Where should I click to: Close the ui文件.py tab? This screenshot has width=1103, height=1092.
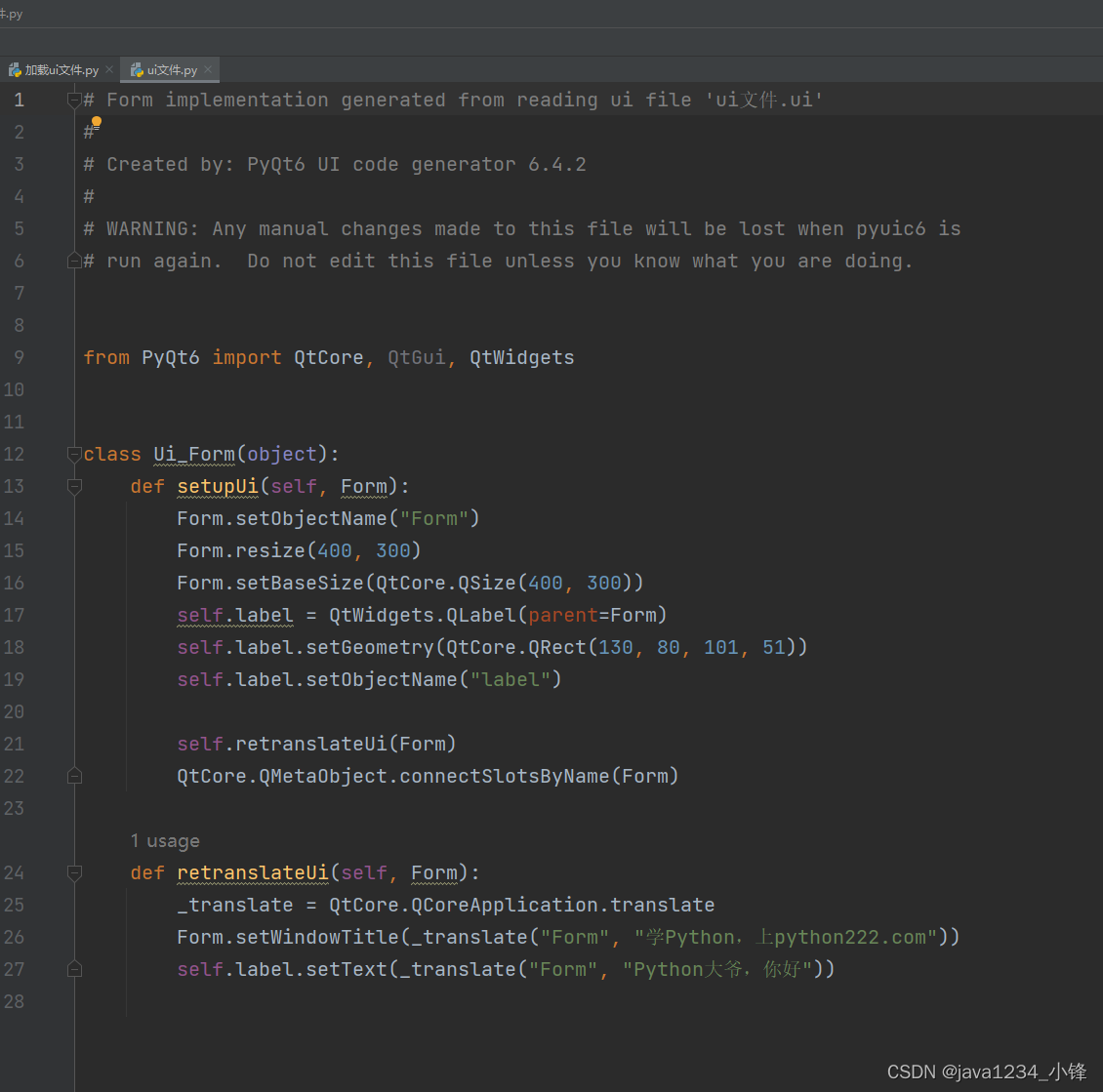(x=208, y=69)
